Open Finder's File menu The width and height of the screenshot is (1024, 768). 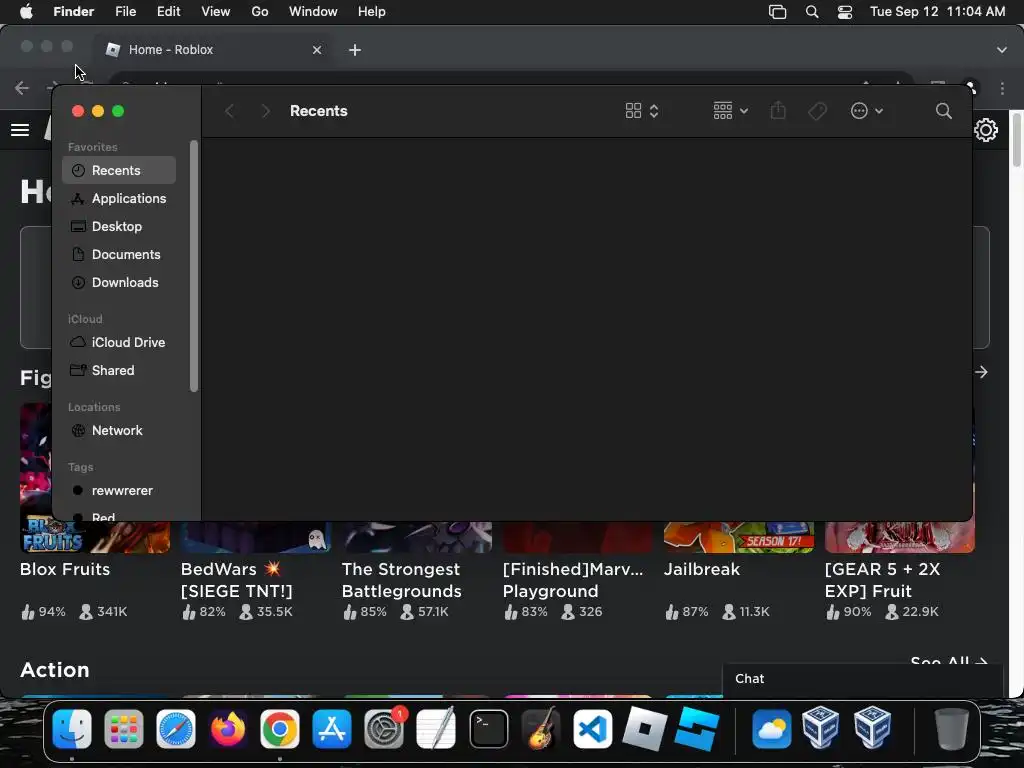click(125, 12)
